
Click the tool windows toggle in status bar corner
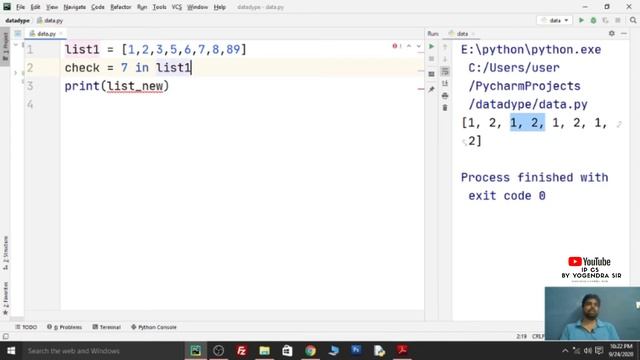pos(5,336)
